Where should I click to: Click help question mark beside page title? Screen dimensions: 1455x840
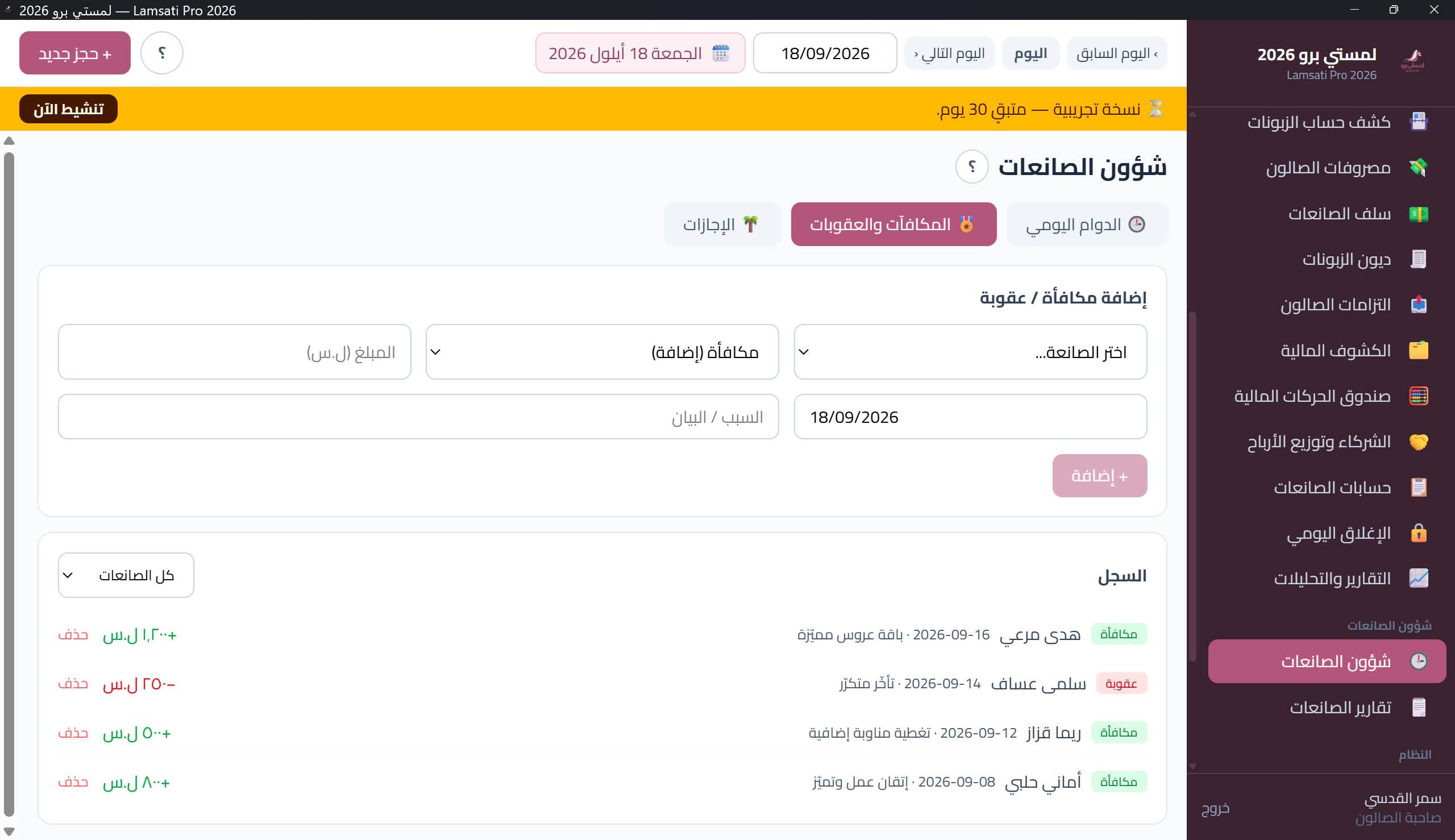pos(971,167)
